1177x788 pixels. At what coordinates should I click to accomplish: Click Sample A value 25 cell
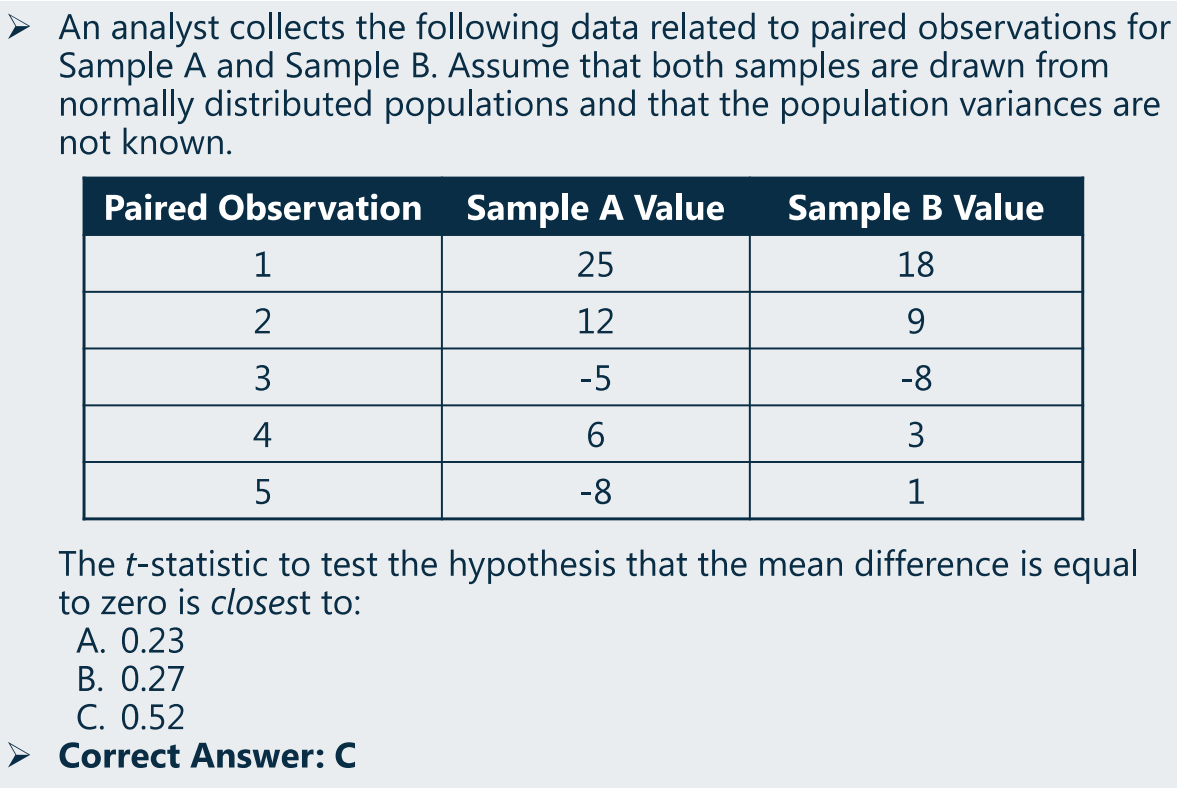(x=596, y=264)
